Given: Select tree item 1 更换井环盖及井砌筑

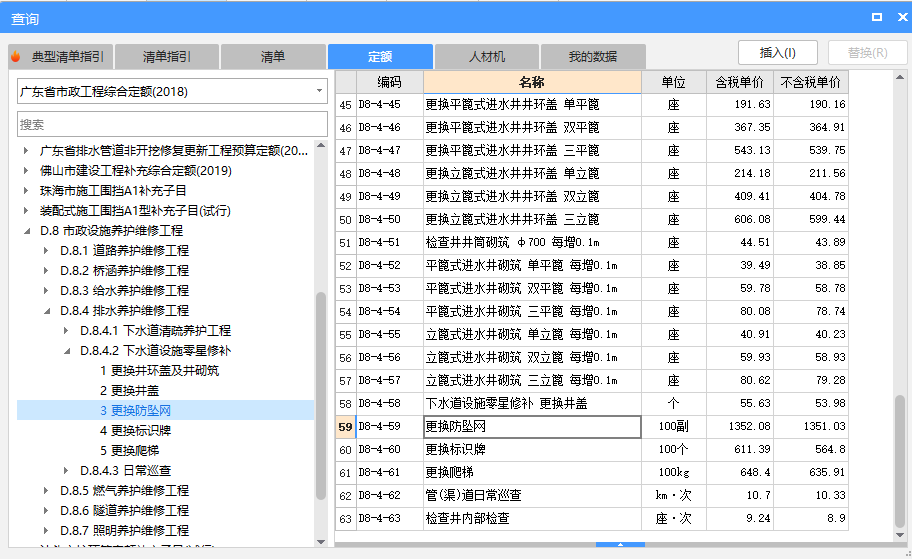Looking at the screenshot, I should pos(159,371).
